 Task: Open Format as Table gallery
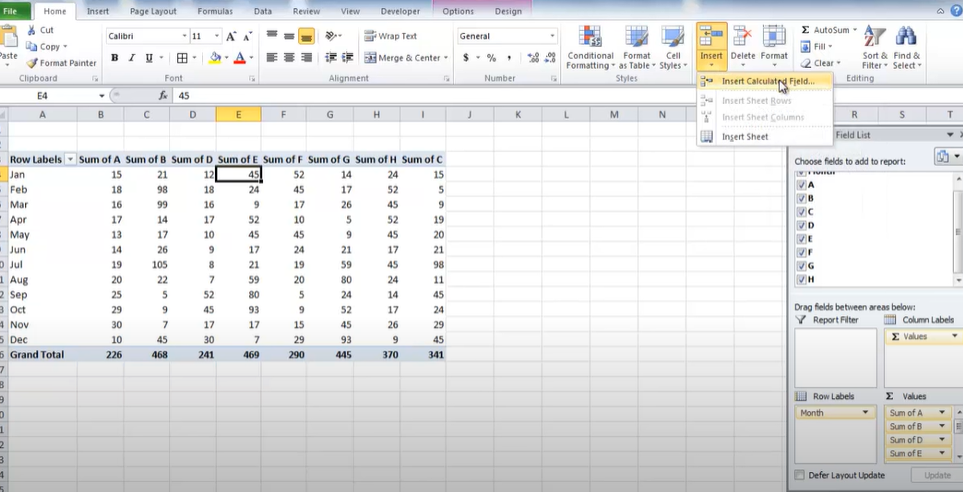click(637, 48)
